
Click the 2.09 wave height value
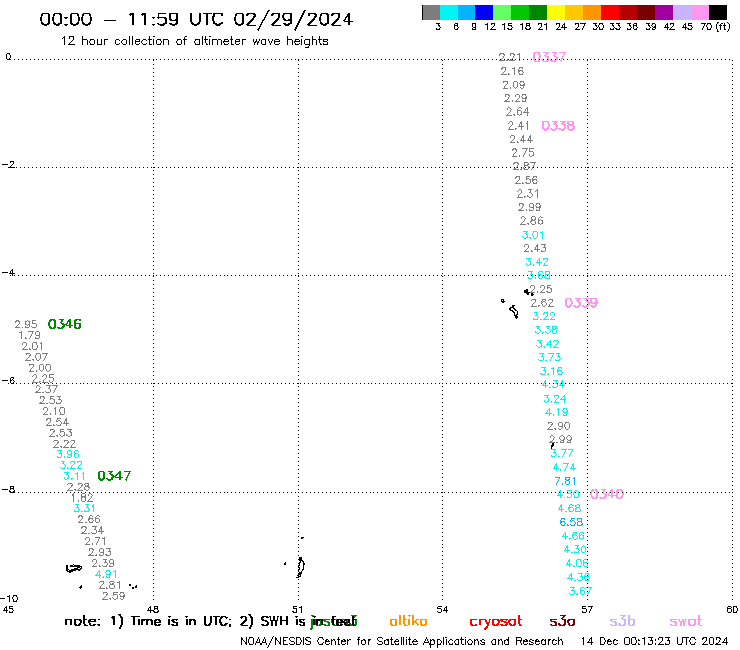(513, 85)
